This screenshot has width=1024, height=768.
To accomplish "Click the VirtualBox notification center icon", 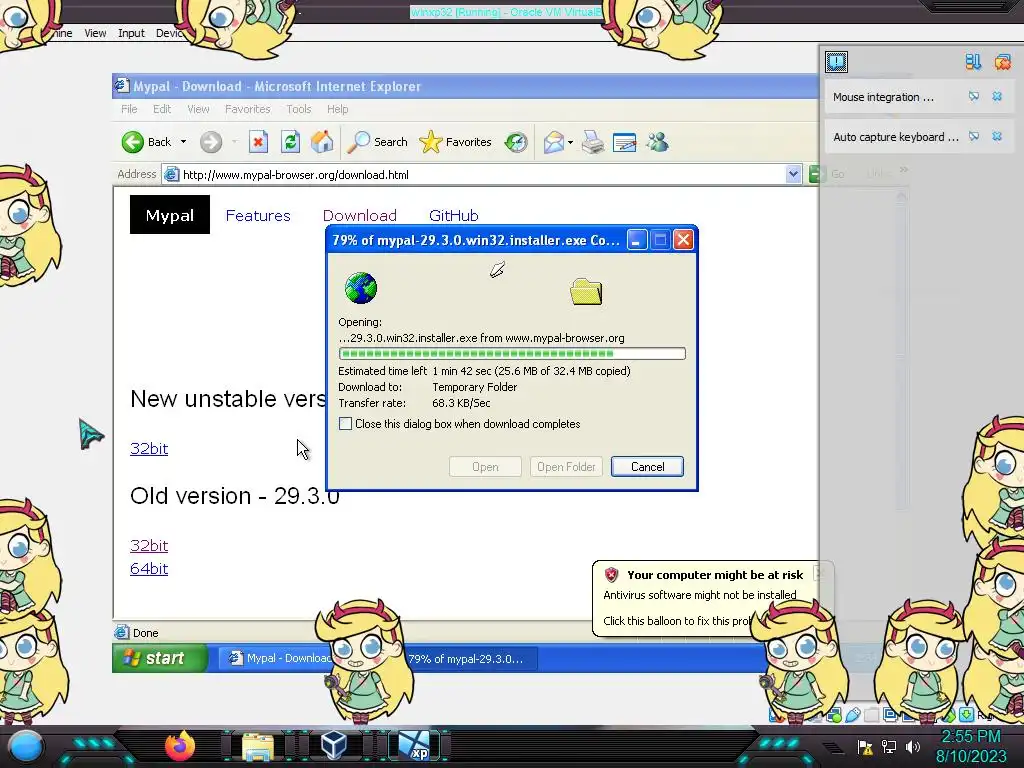I will pos(837,62).
